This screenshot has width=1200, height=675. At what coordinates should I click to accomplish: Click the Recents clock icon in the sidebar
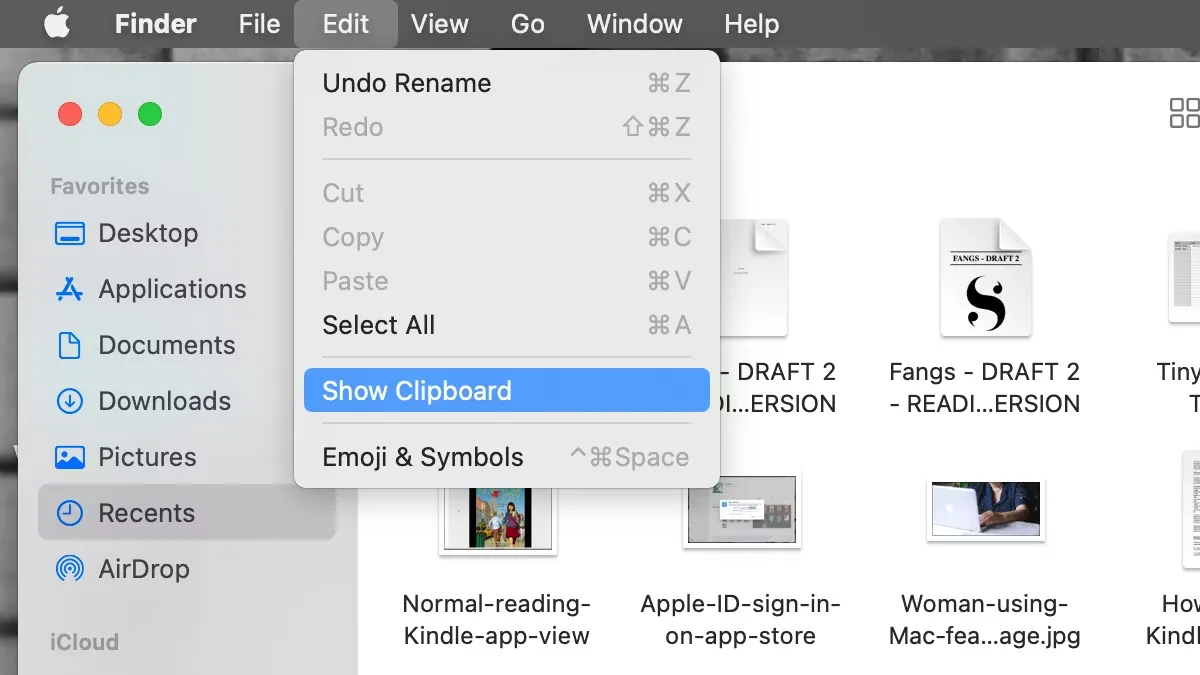(x=70, y=513)
